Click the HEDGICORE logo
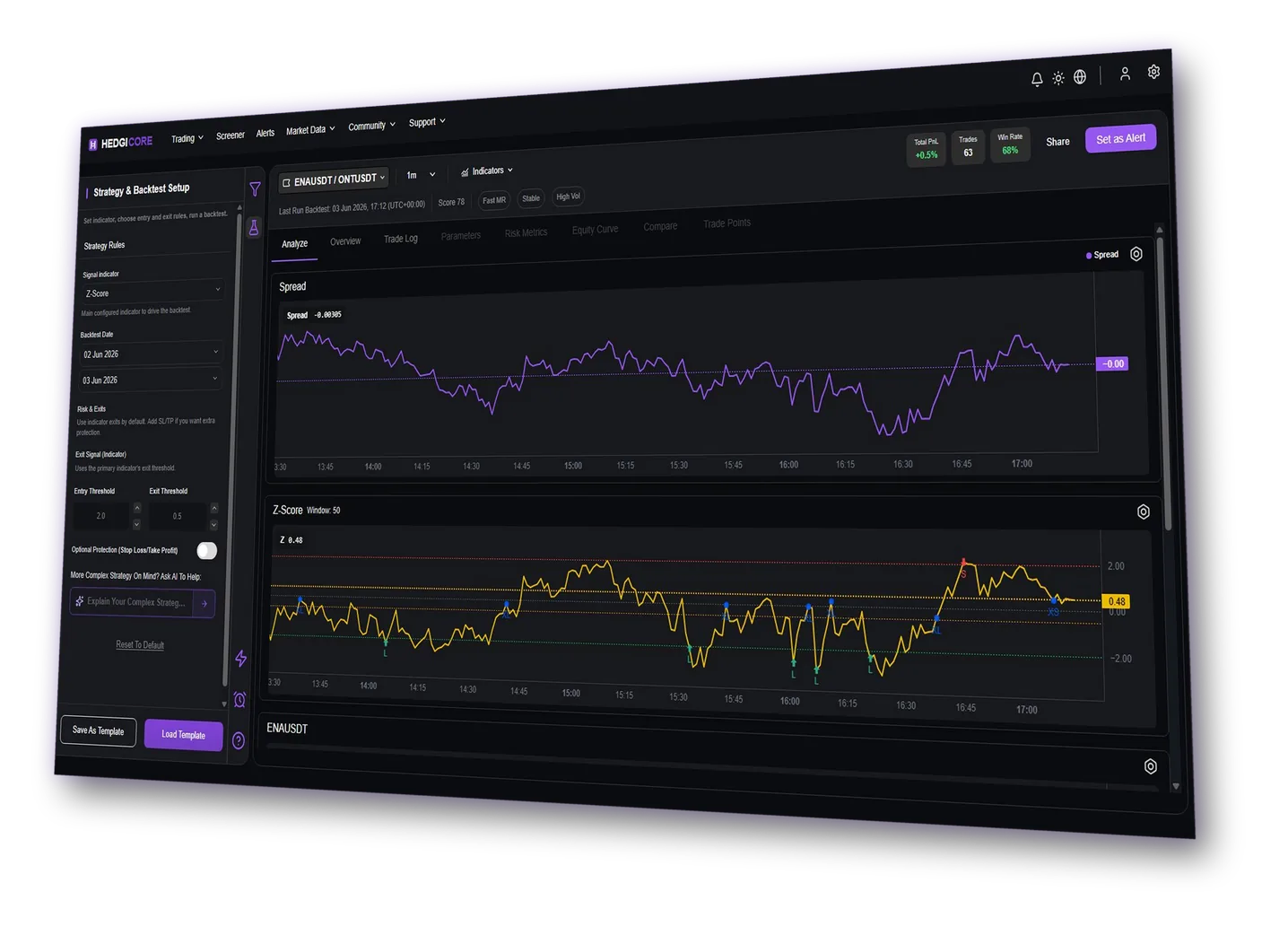1288x944 pixels. pyautogui.click(x=120, y=143)
